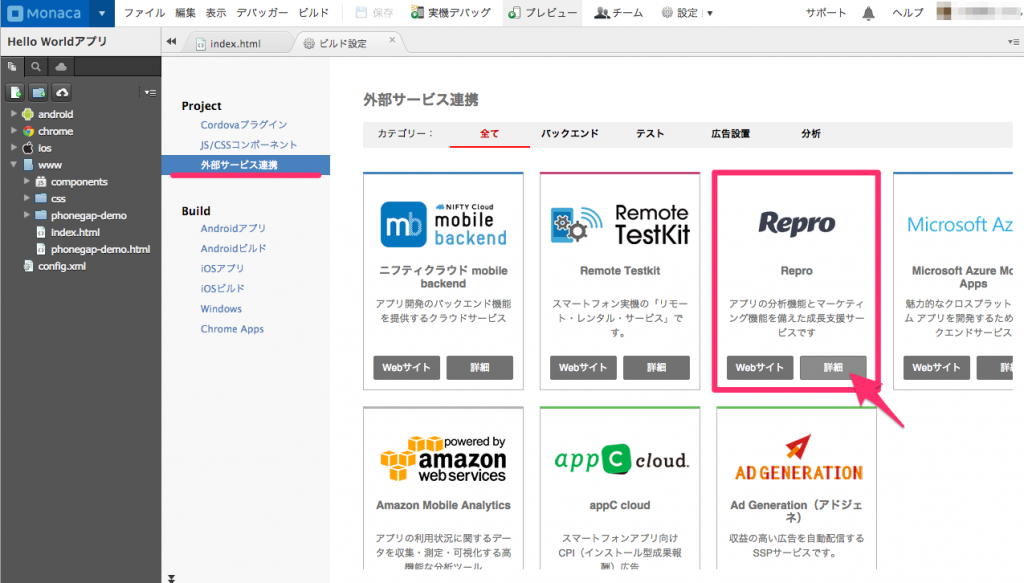Select phonegap-demo.html in the file tree
The height and width of the screenshot is (583, 1024).
[x=100, y=249]
